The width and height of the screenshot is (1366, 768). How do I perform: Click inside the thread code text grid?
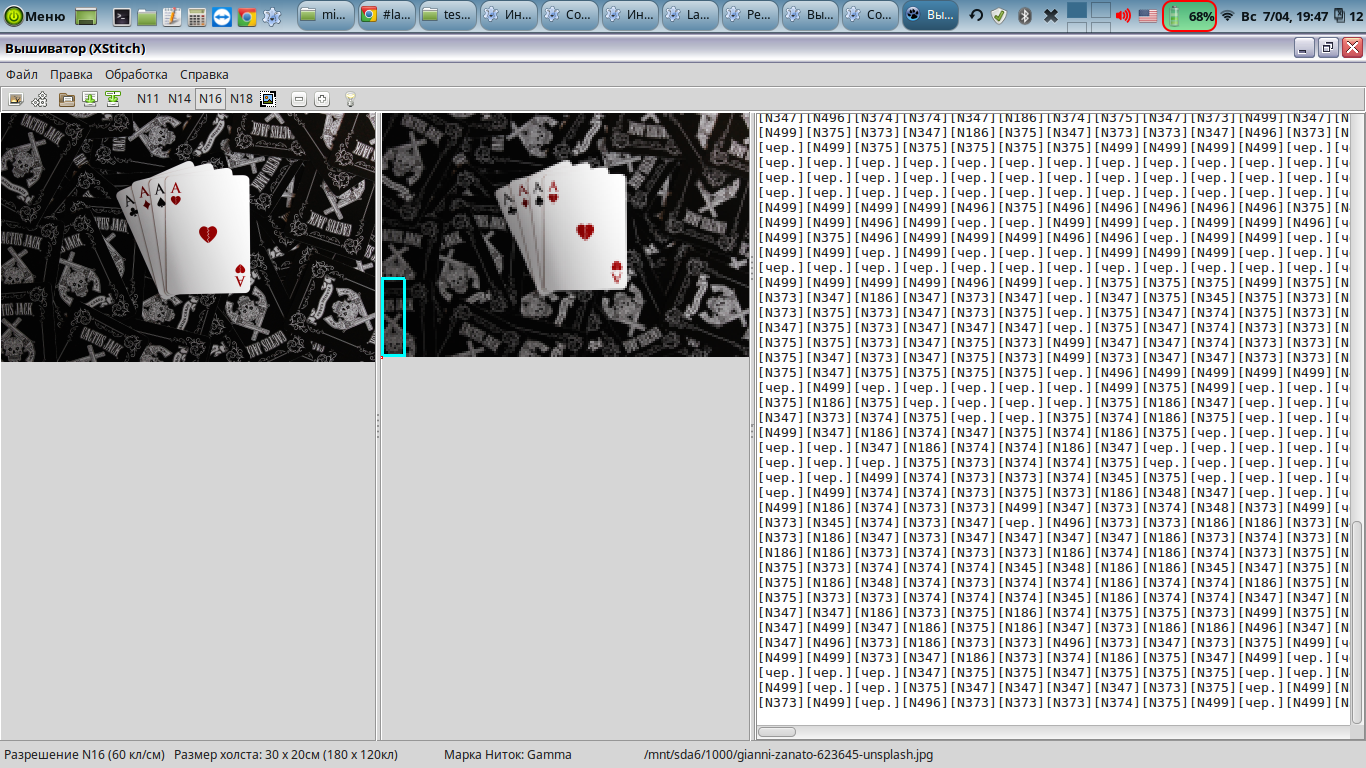[1053, 417]
